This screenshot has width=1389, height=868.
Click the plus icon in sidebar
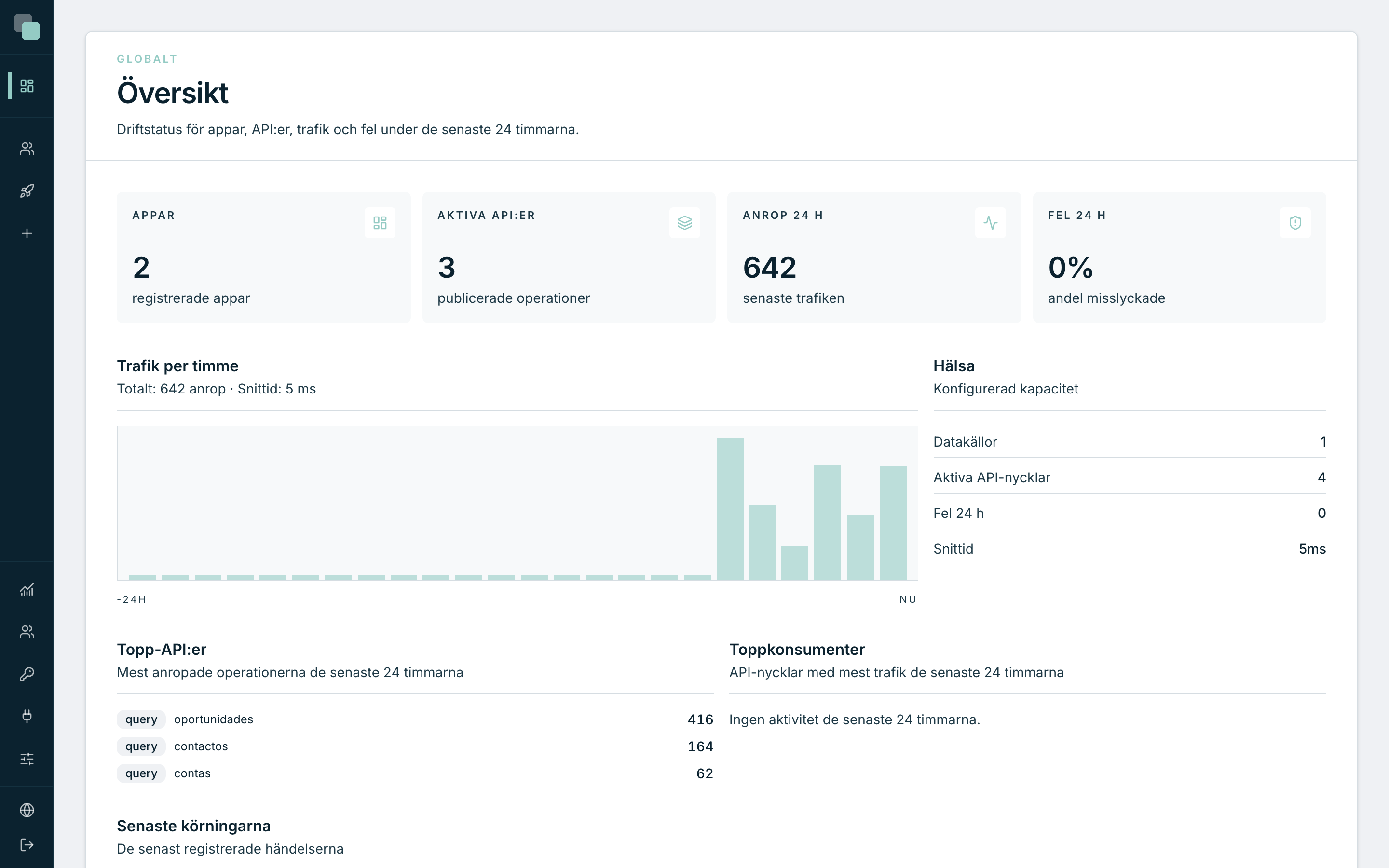coord(27,234)
